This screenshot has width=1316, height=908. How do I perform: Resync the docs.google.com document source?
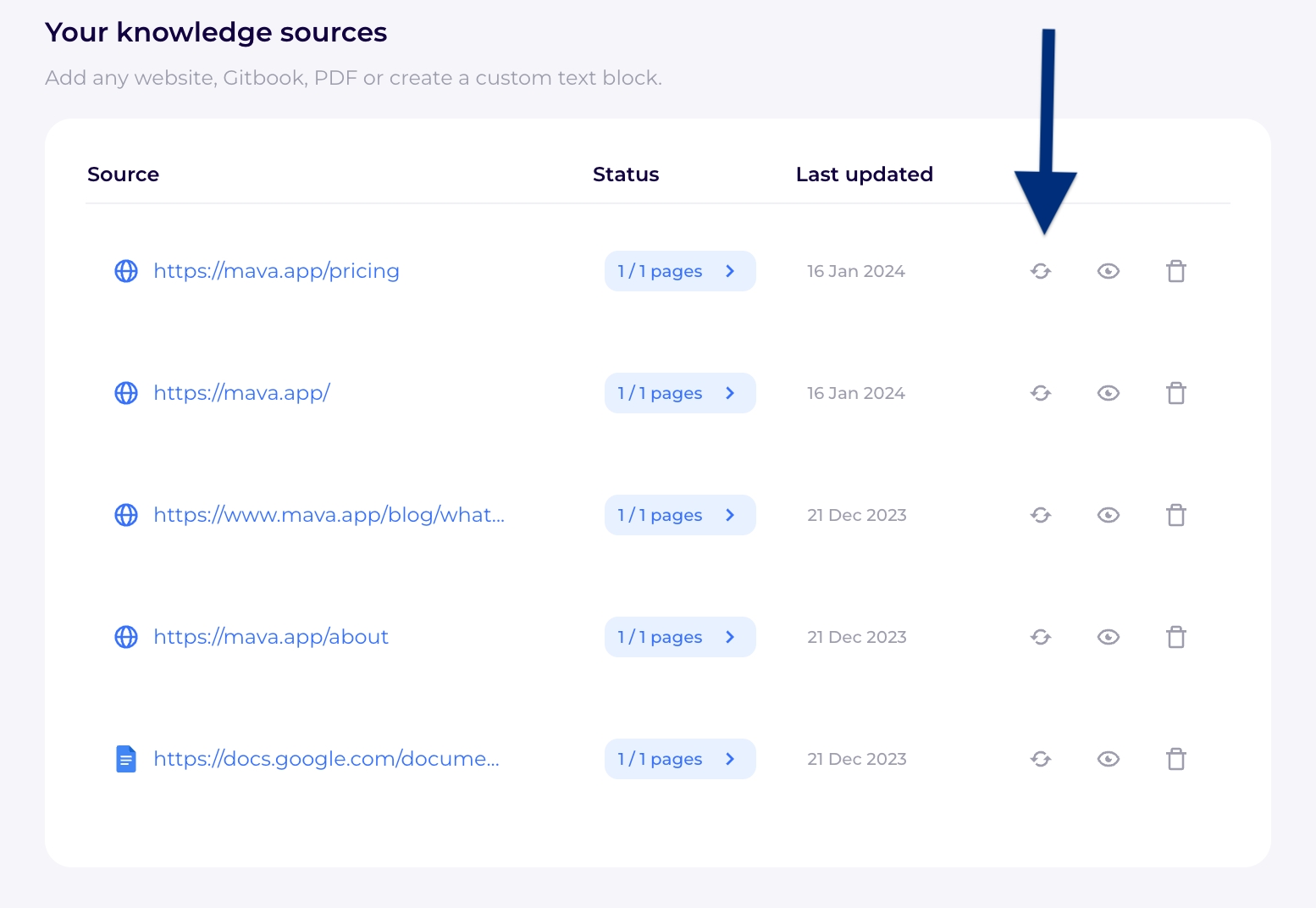click(x=1041, y=759)
